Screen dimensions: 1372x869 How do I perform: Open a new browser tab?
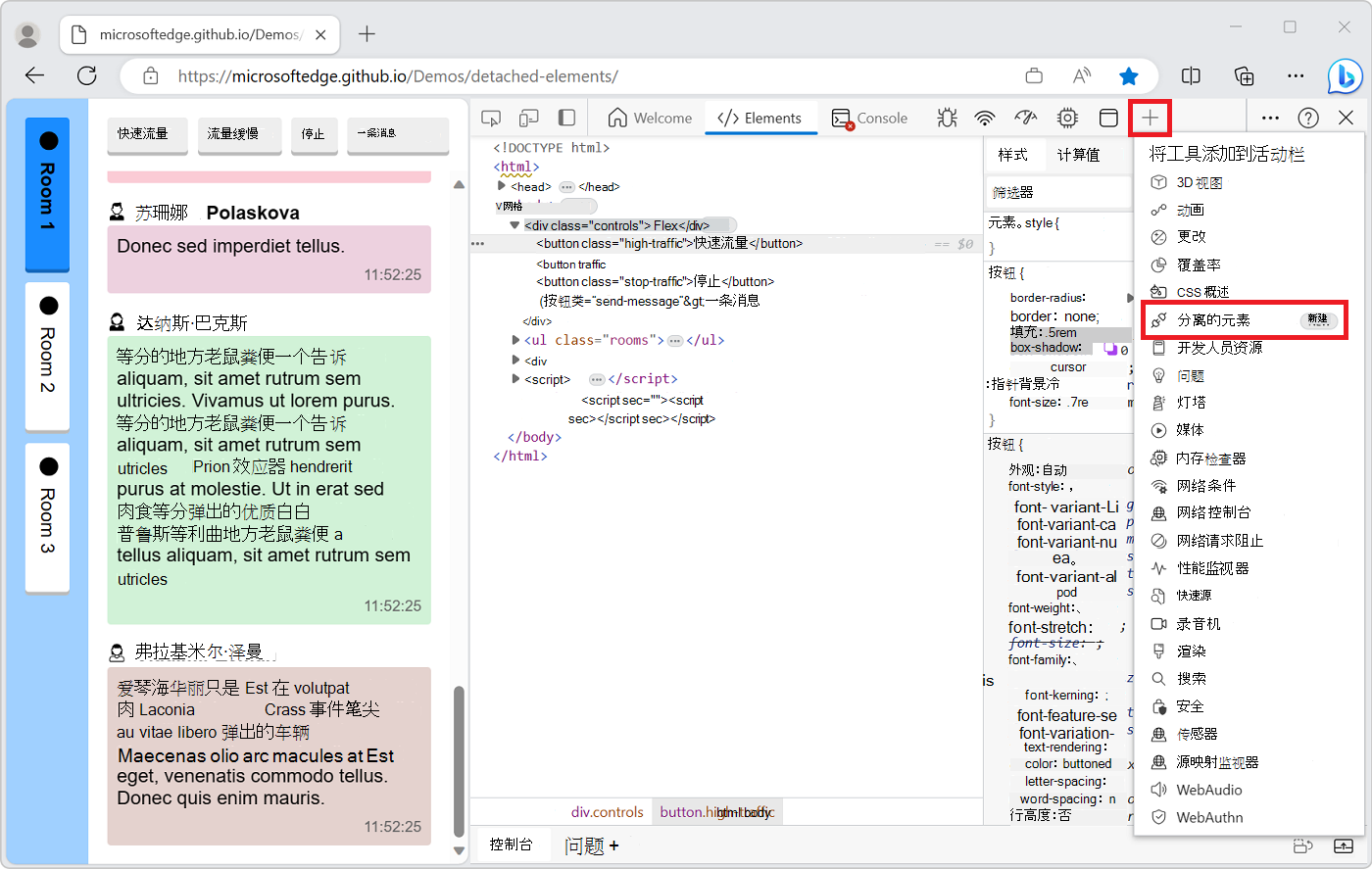pos(367,34)
